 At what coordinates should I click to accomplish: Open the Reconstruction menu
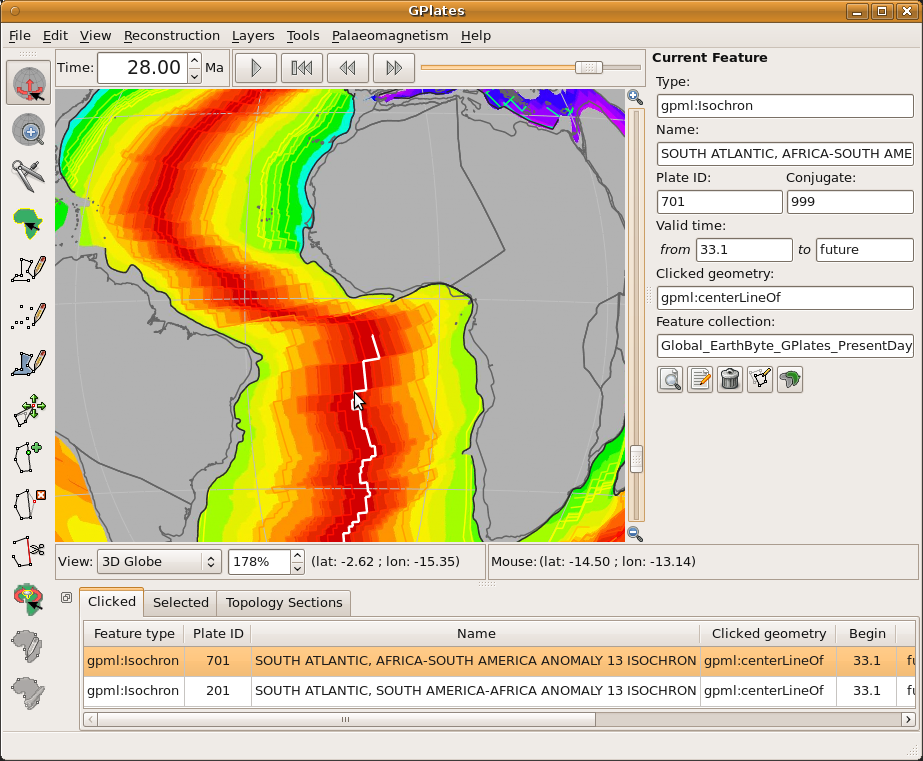[172, 36]
